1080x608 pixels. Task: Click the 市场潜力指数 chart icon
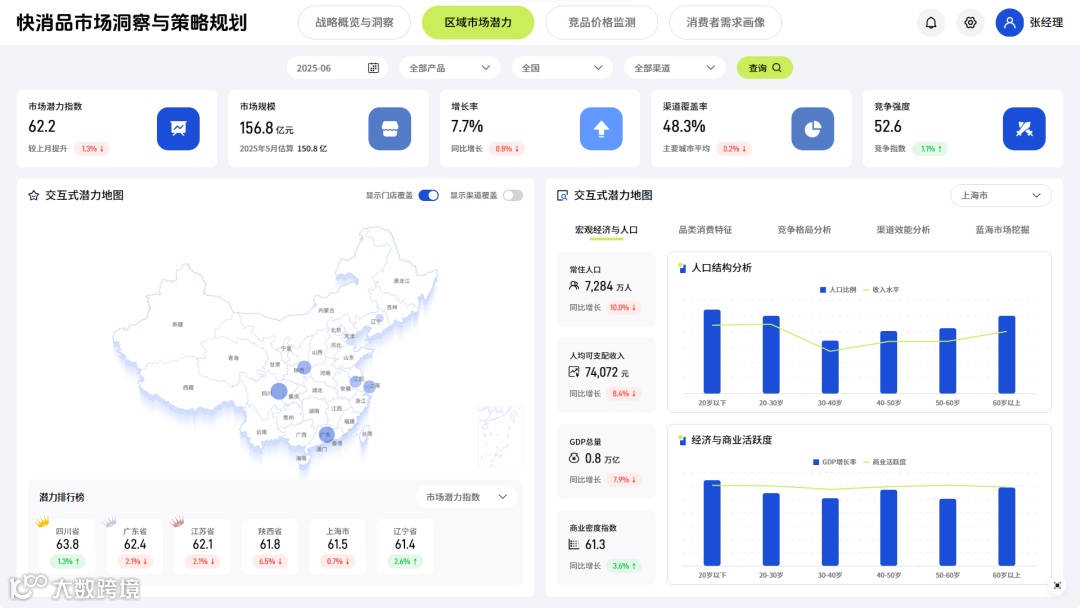coord(178,128)
